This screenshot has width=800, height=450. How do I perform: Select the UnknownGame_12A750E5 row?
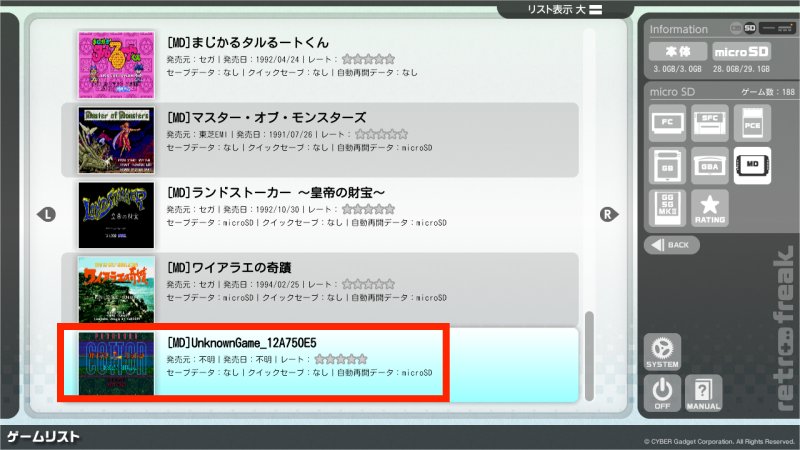point(320,365)
